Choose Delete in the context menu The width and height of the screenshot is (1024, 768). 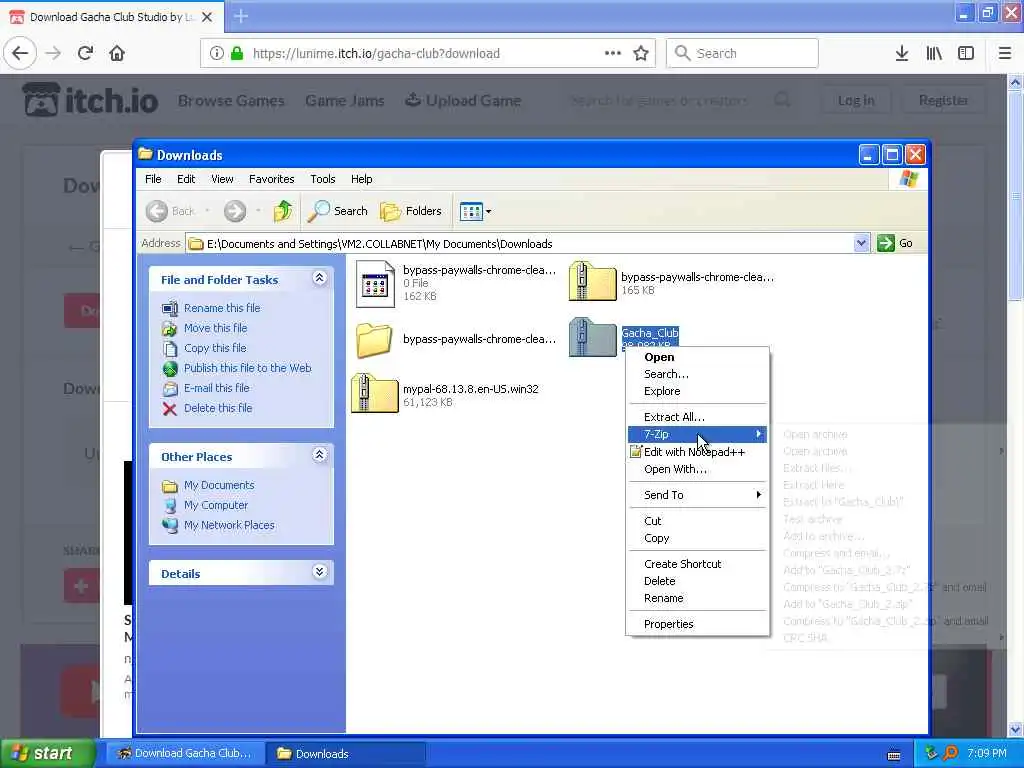pos(697,581)
